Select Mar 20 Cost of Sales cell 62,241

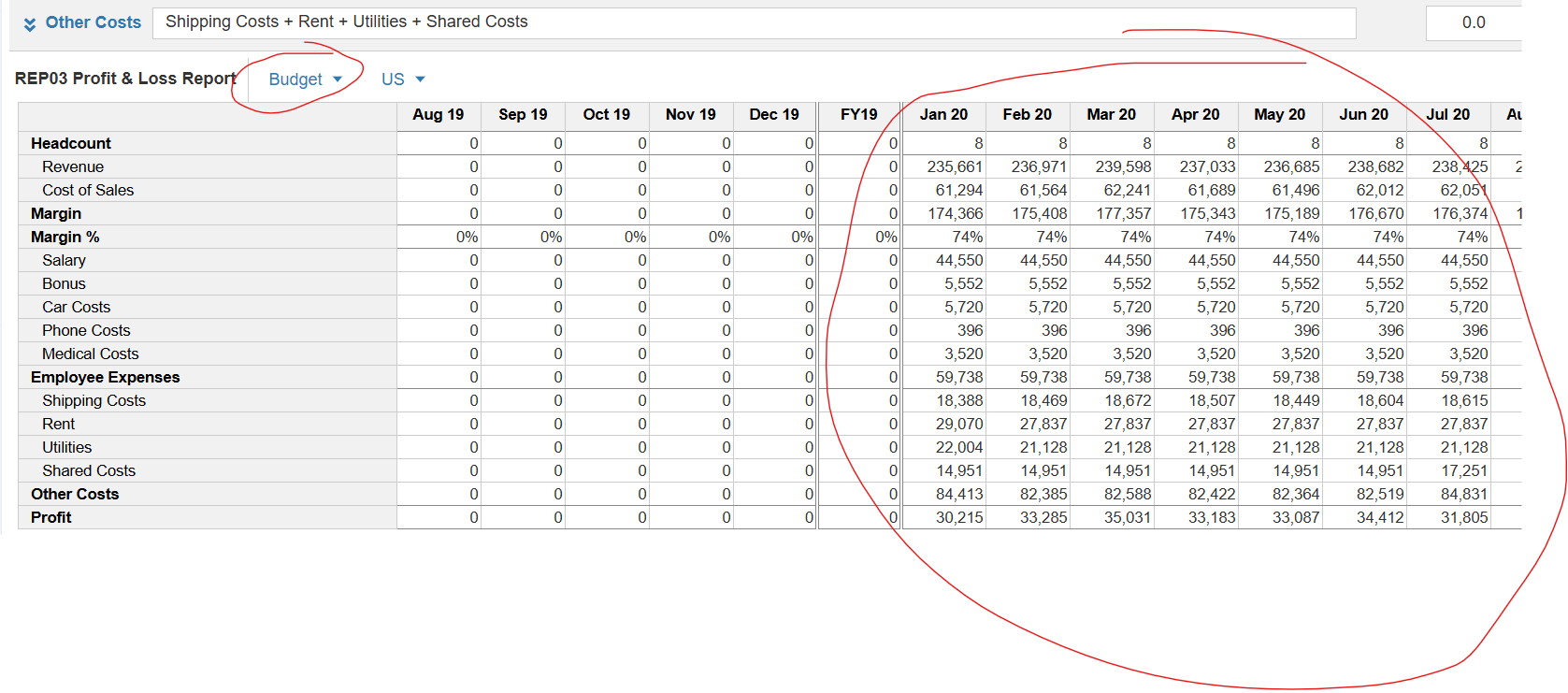1113,190
